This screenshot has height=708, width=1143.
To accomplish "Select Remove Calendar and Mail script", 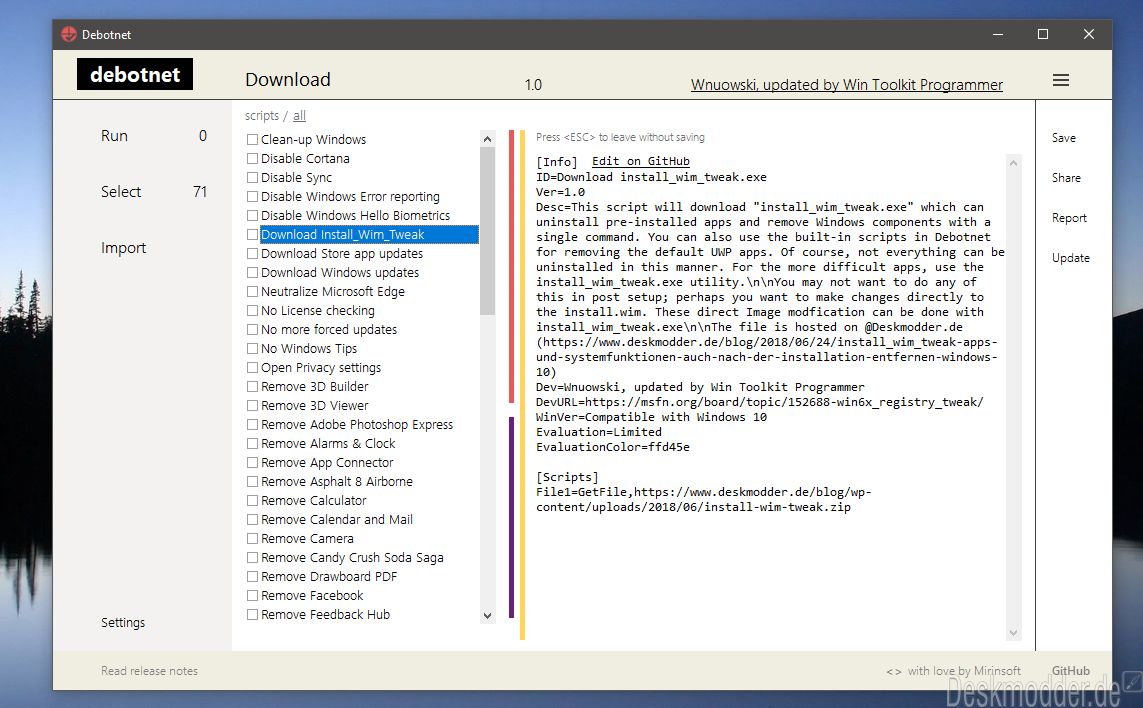I will pos(337,519).
